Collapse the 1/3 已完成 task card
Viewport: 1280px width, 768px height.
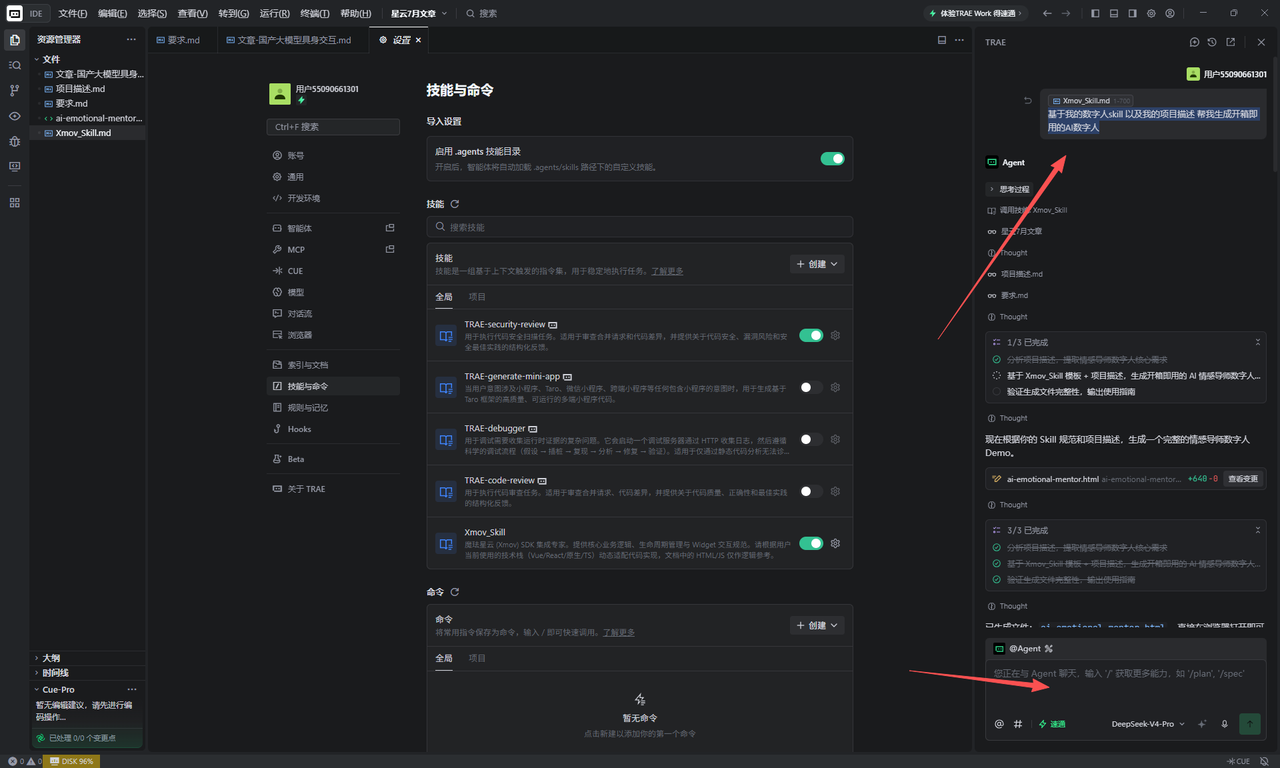pyautogui.click(x=1258, y=342)
